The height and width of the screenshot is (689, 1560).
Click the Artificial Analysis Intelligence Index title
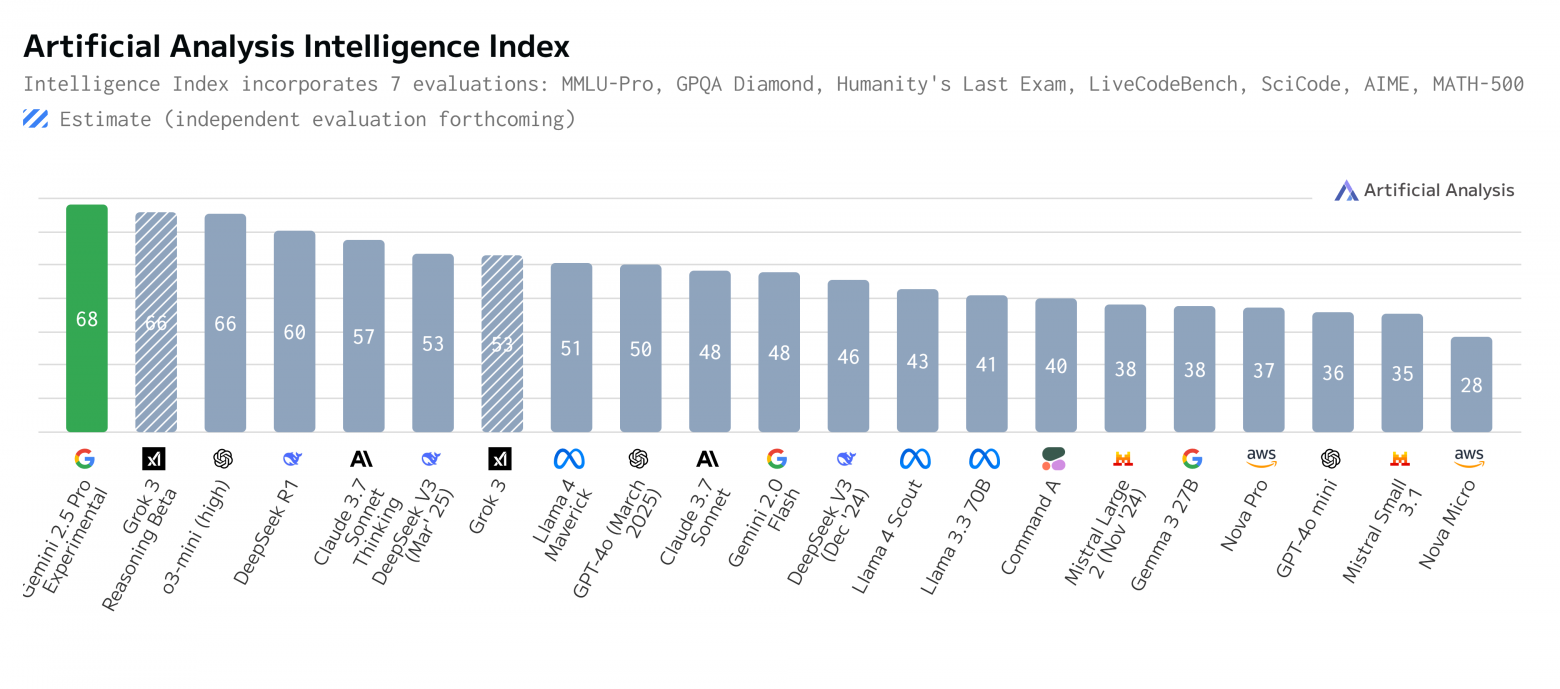[296, 46]
